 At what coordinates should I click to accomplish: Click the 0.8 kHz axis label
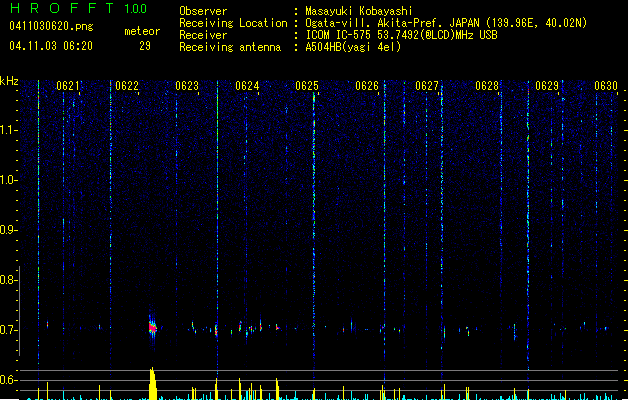tap(8, 280)
